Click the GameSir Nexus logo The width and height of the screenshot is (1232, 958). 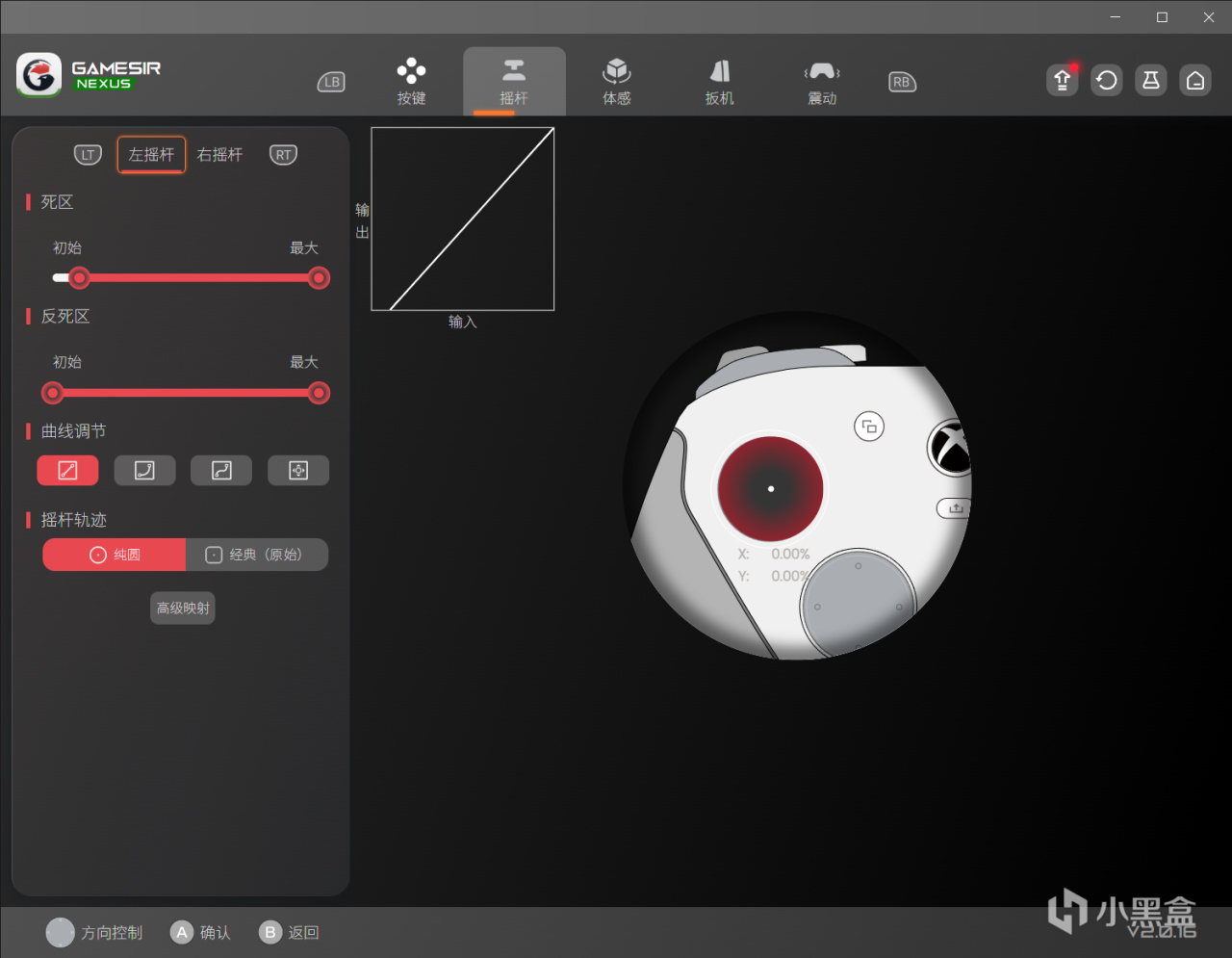(89, 75)
